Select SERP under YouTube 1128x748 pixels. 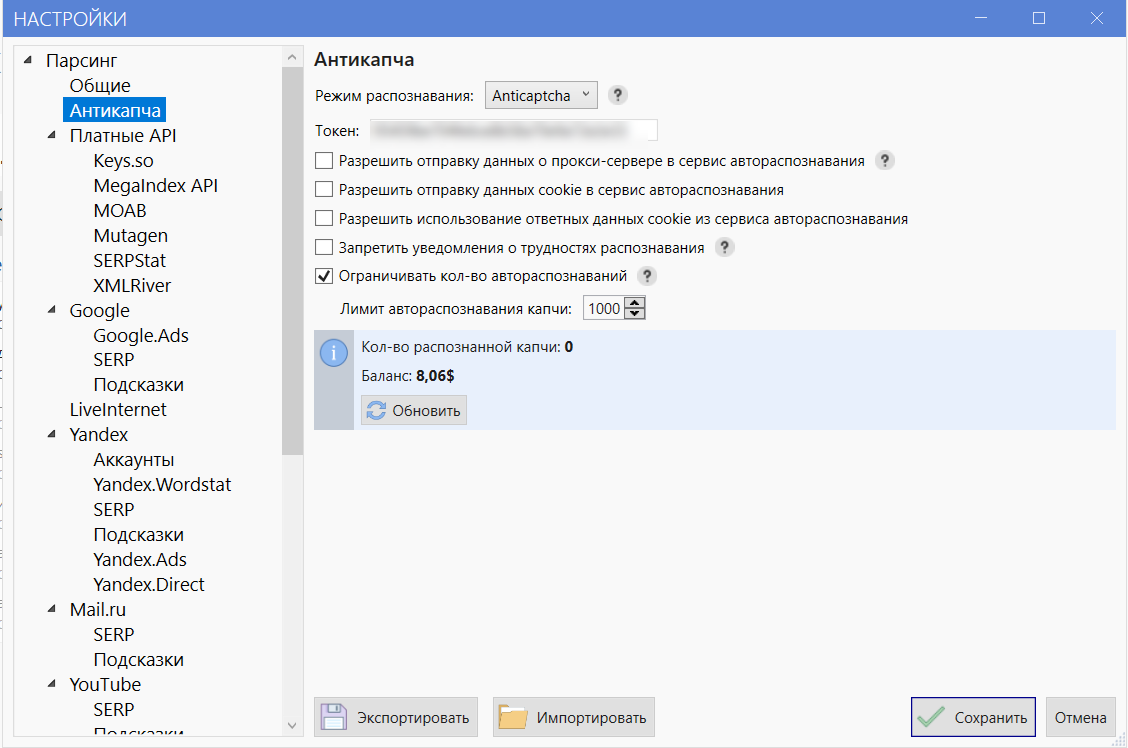click(x=114, y=709)
